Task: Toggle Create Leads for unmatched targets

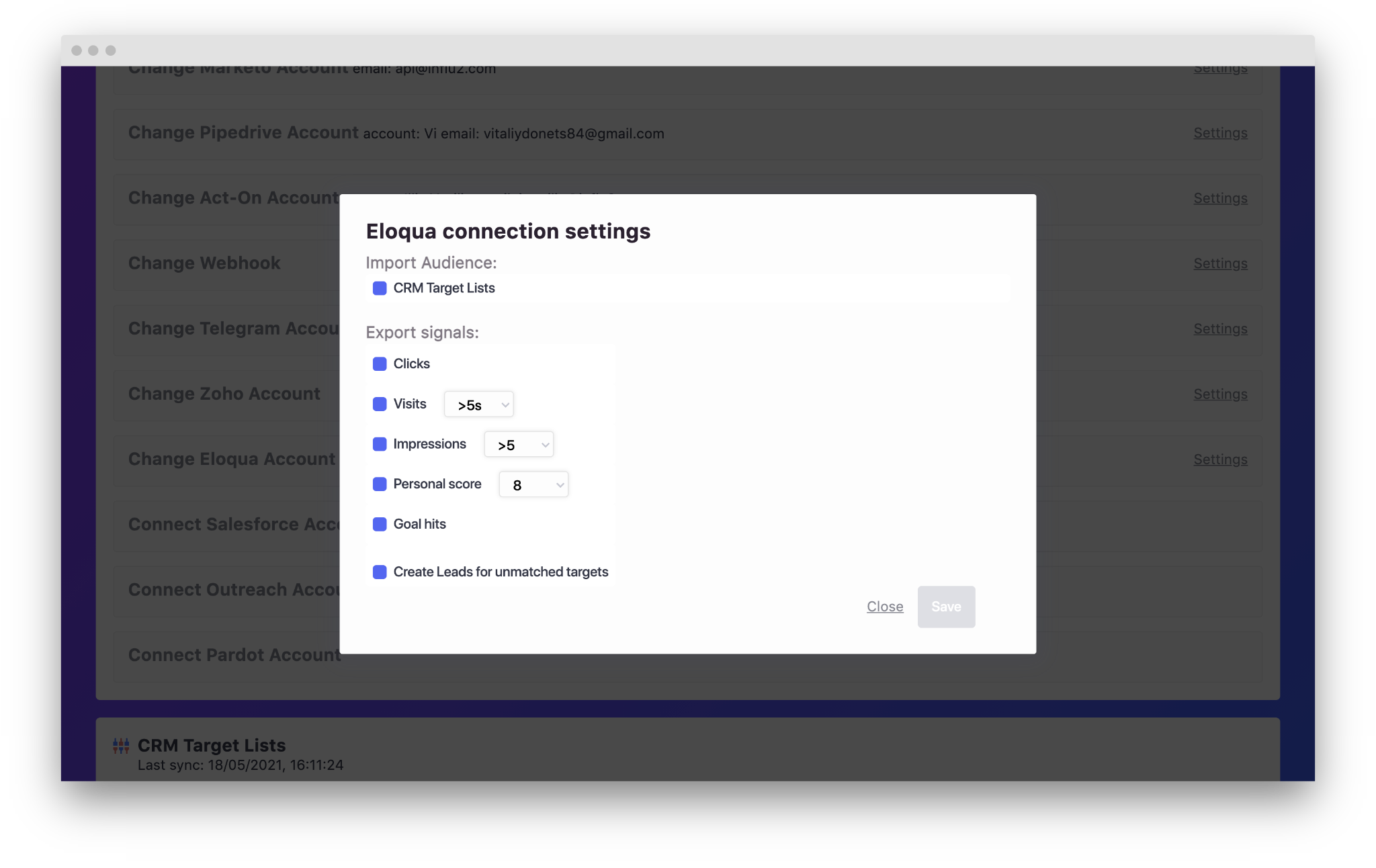Action: 380,572
